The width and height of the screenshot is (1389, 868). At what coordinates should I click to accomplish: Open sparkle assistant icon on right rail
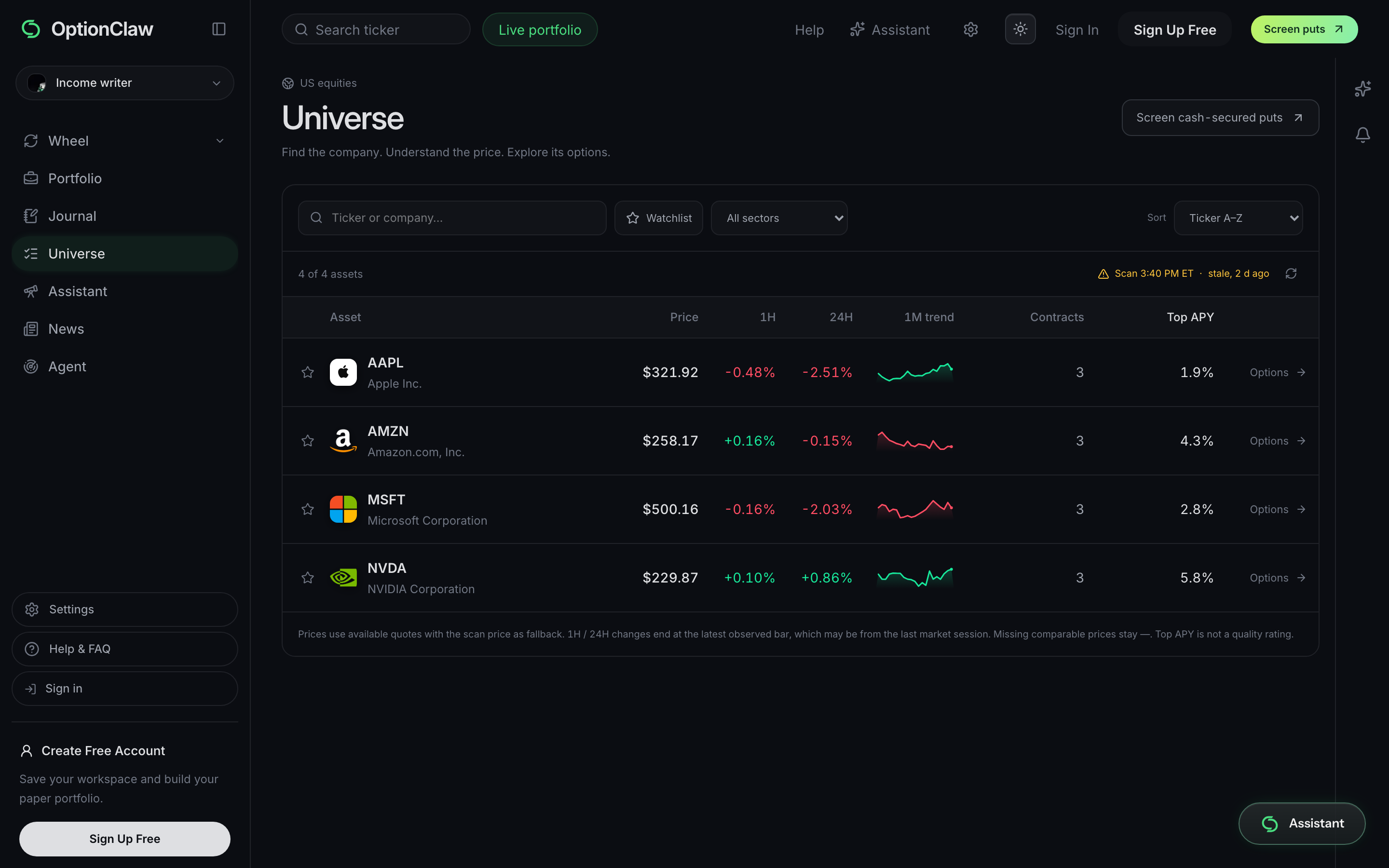[1362, 88]
